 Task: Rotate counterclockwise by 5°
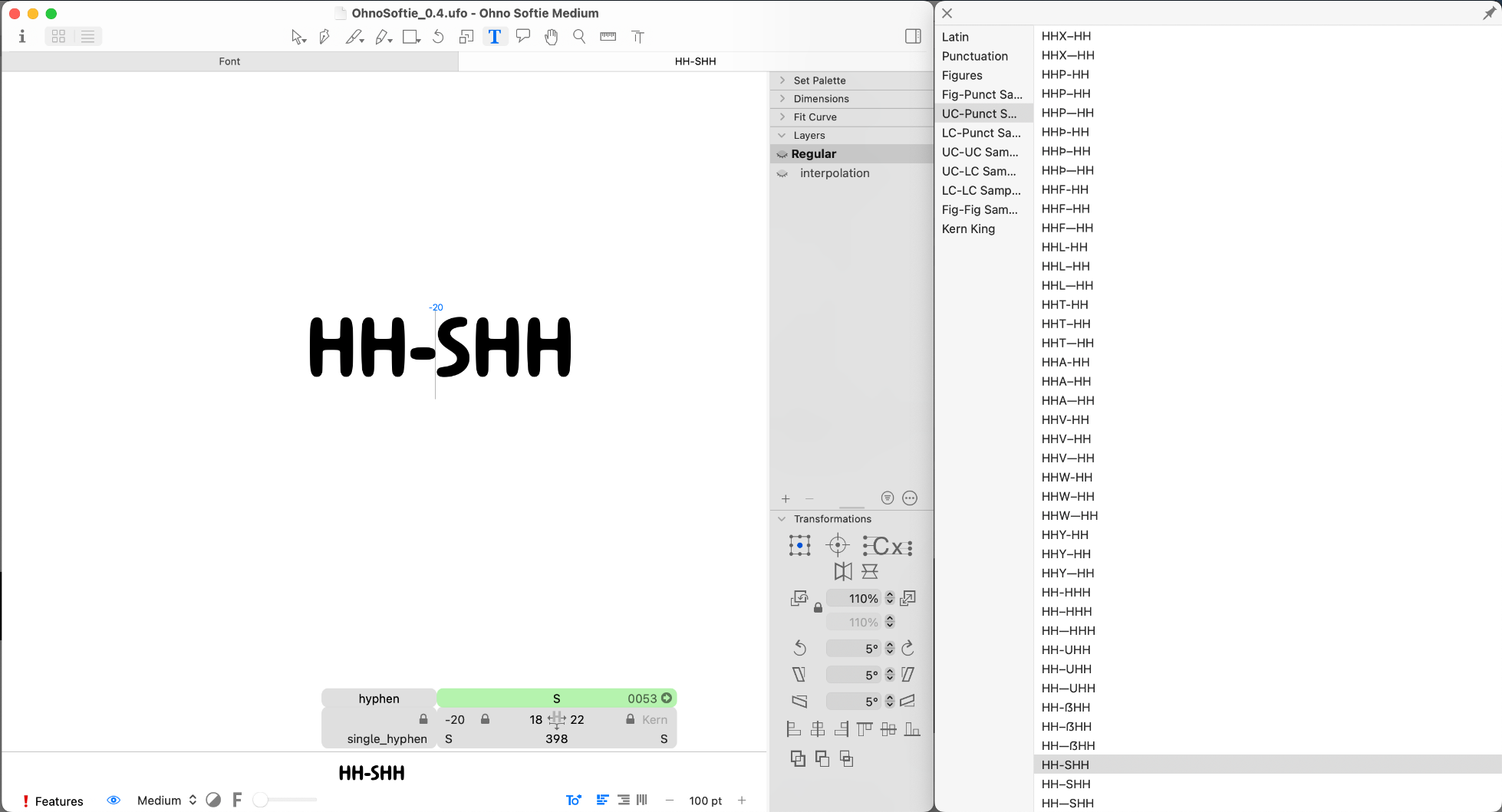[799, 649]
